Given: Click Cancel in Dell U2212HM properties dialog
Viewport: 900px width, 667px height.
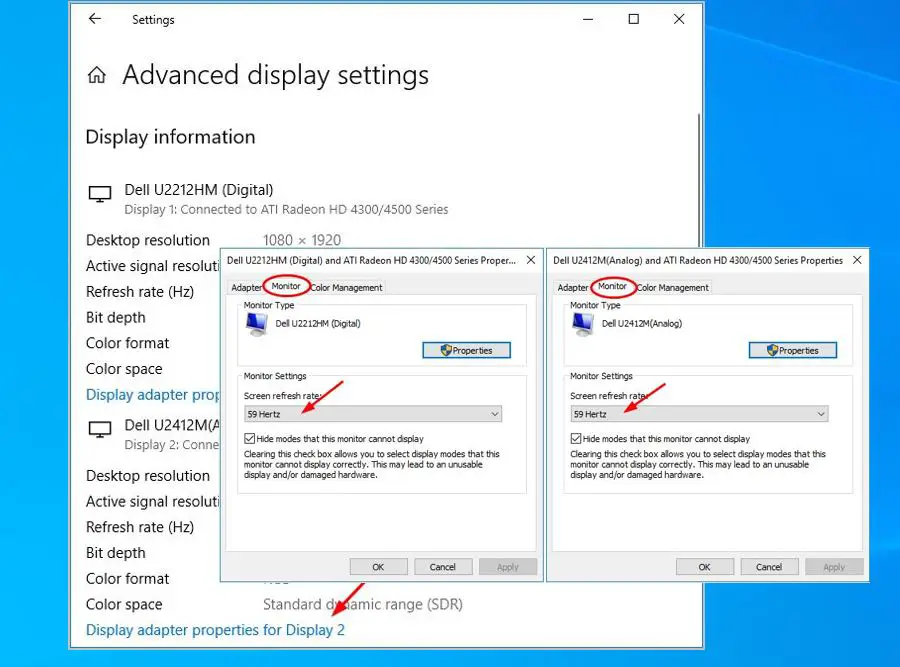Looking at the screenshot, I should tap(443, 567).
